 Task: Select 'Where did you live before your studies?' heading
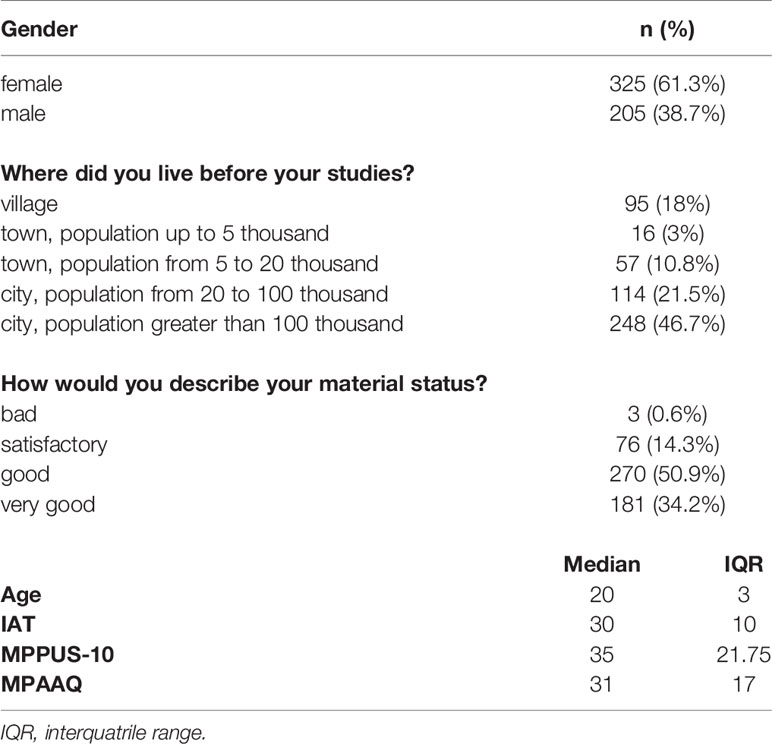point(207,174)
